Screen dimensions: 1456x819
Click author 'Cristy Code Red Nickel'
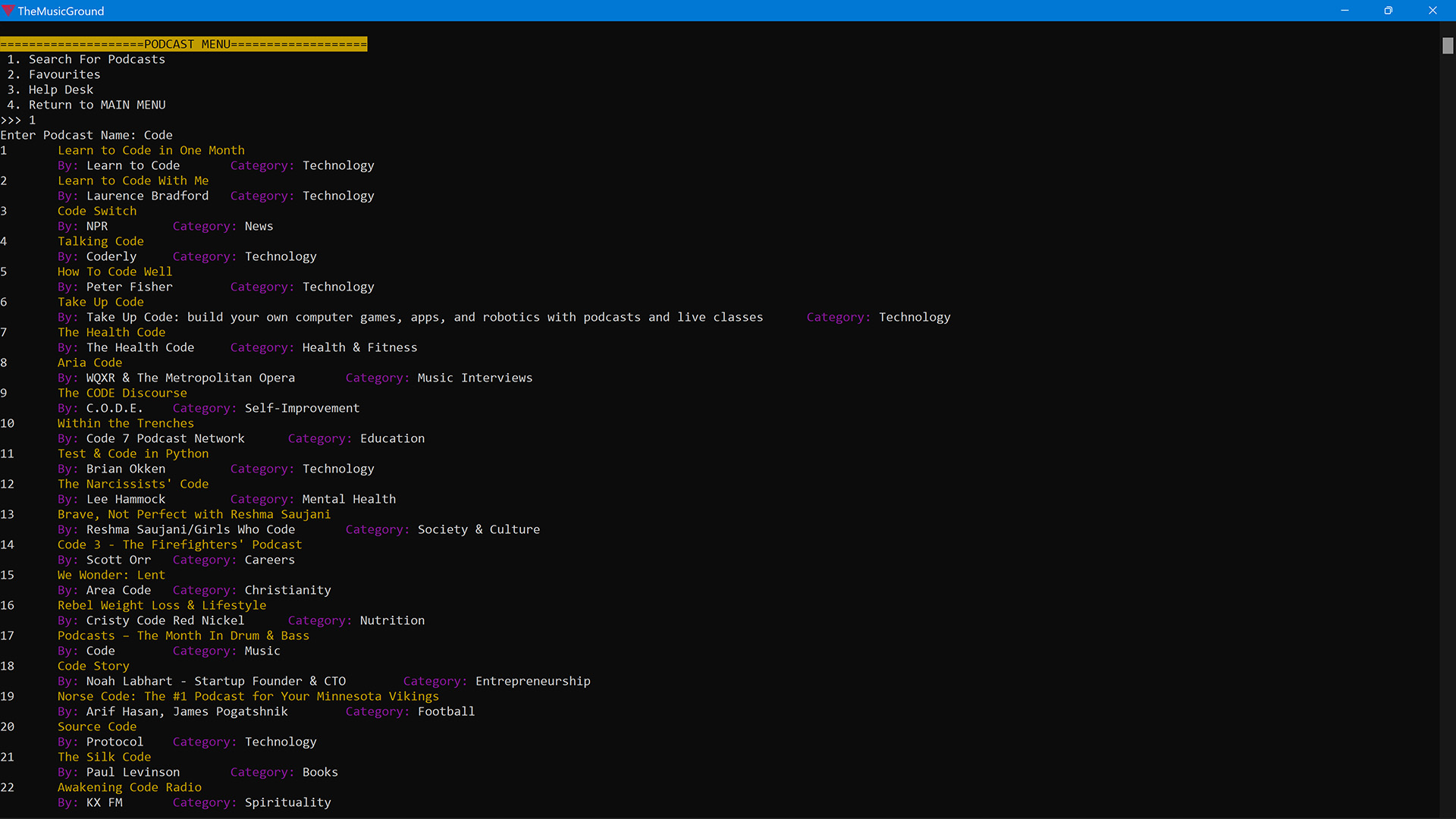pyautogui.click(x=165, y=620)
